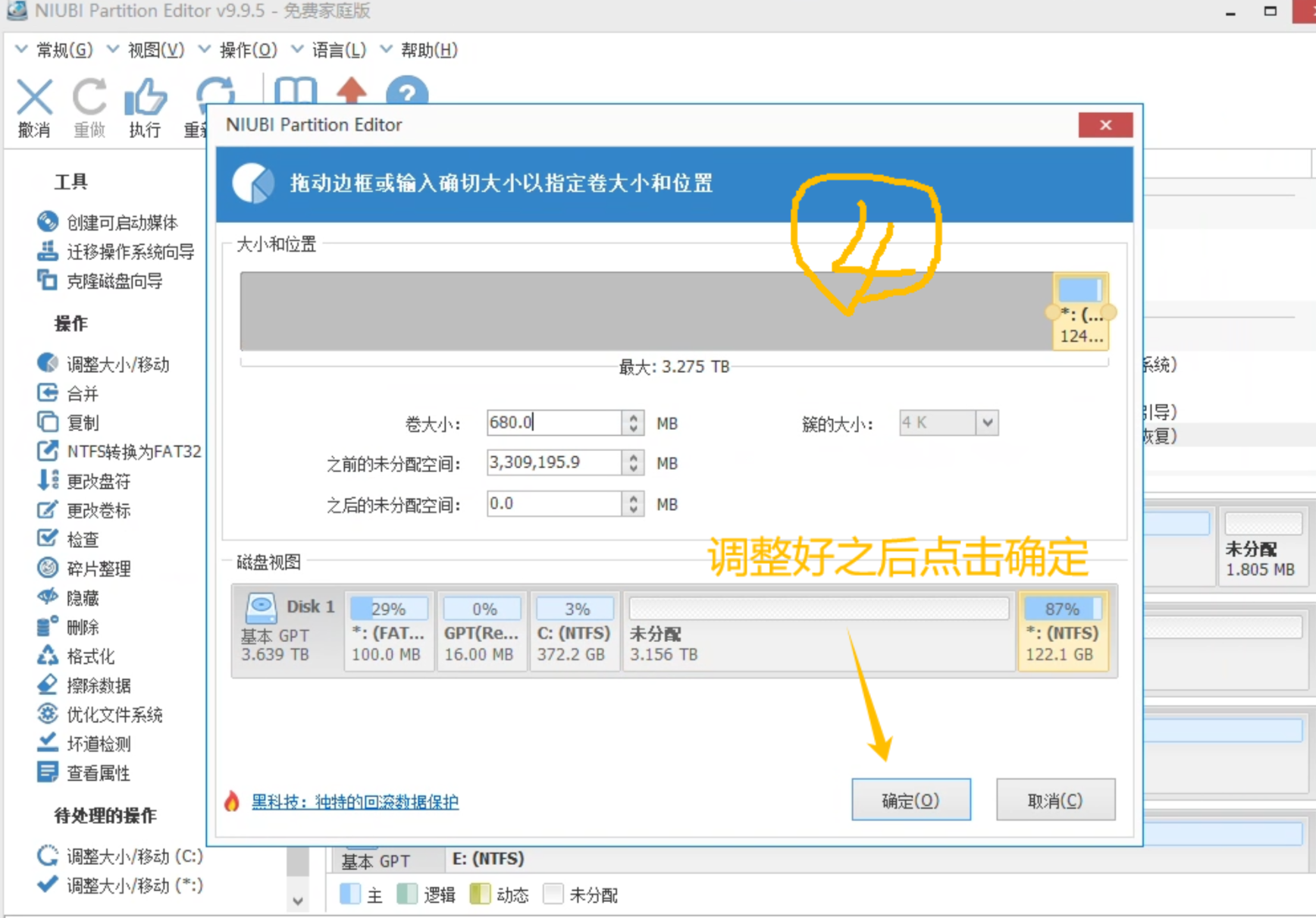Click the 之后的未分配空间 spinner arrows
The width and height of the screenshot is (1316, 918).
[634, 503]
